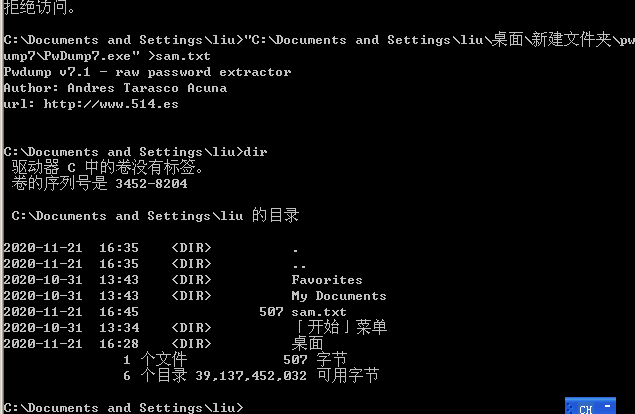Click the single-dot directory entry
The image size is (635, 414).
point(295,248)
